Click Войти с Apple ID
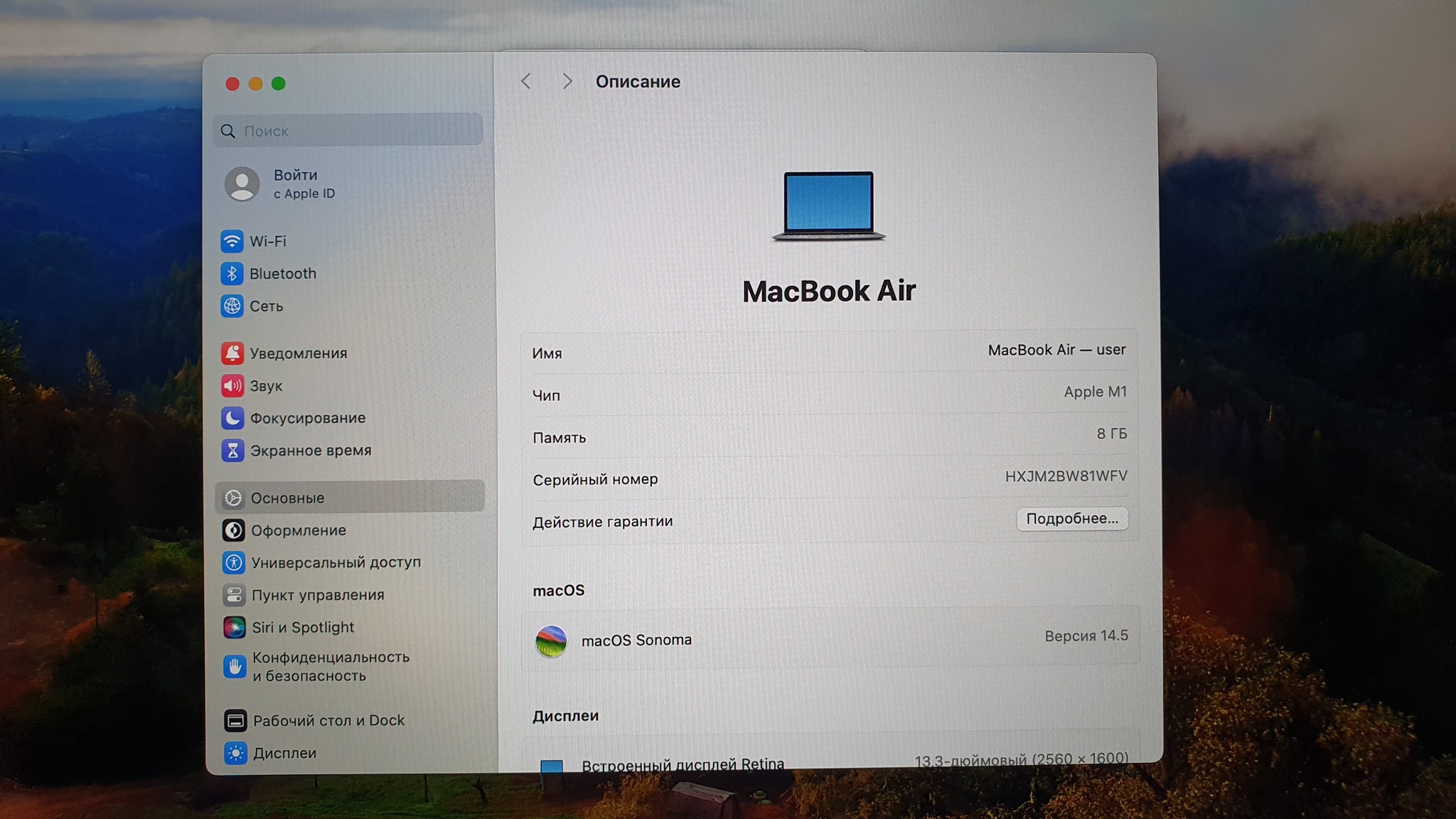This screenshot has width=1456, height=819. [x=295, y=183]
